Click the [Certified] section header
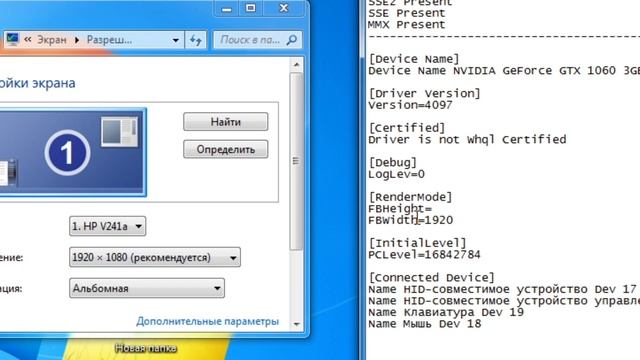This screenshot has height=360, width=640. pyautogui.click(x=407, y=128)
